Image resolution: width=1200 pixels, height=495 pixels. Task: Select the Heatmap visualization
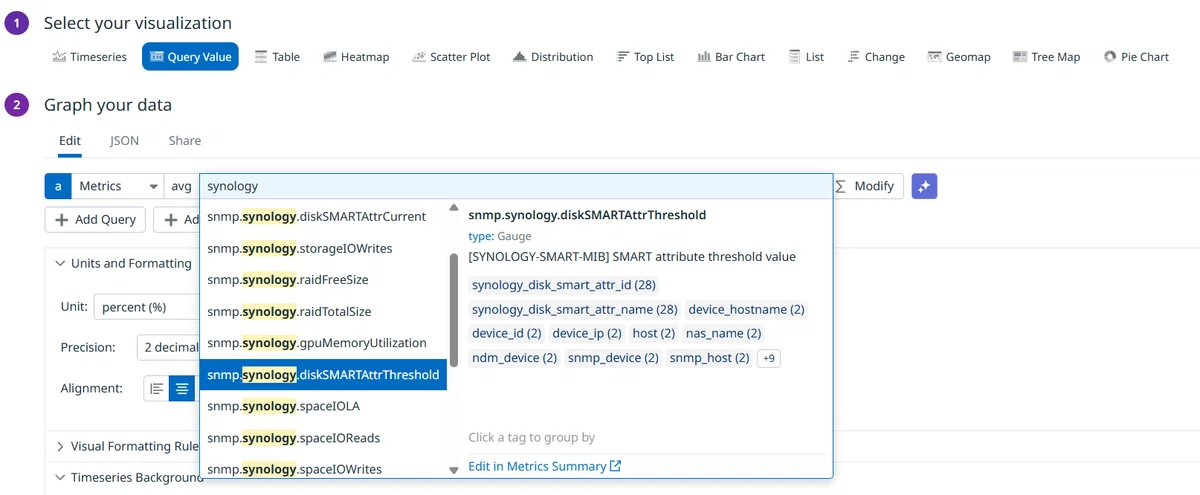coord(357,57)
